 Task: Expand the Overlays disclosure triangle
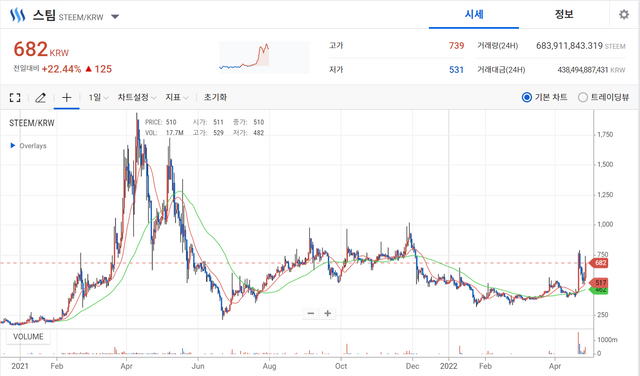click(13, 145)
